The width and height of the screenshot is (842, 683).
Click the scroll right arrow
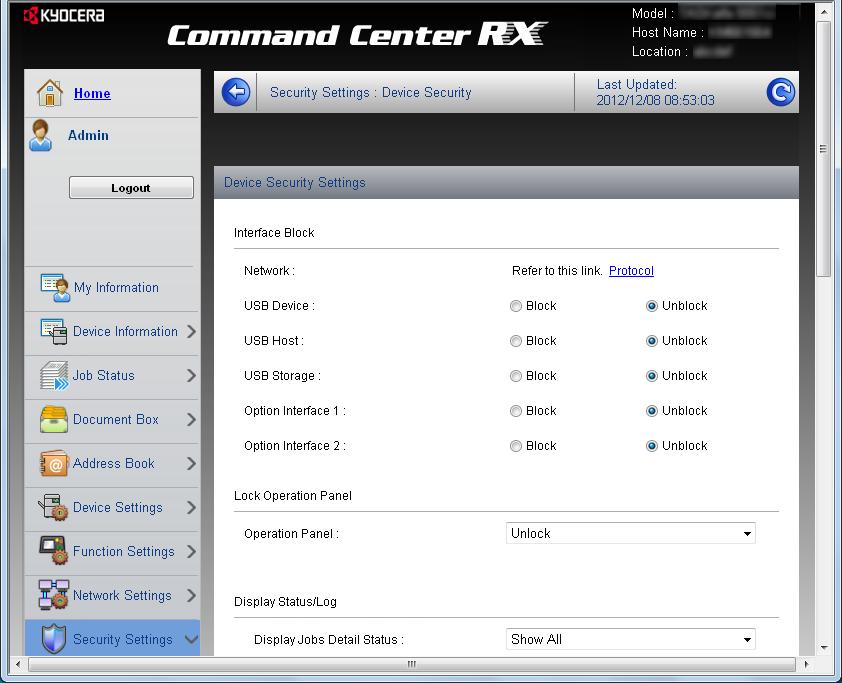[x=805, y=664]
